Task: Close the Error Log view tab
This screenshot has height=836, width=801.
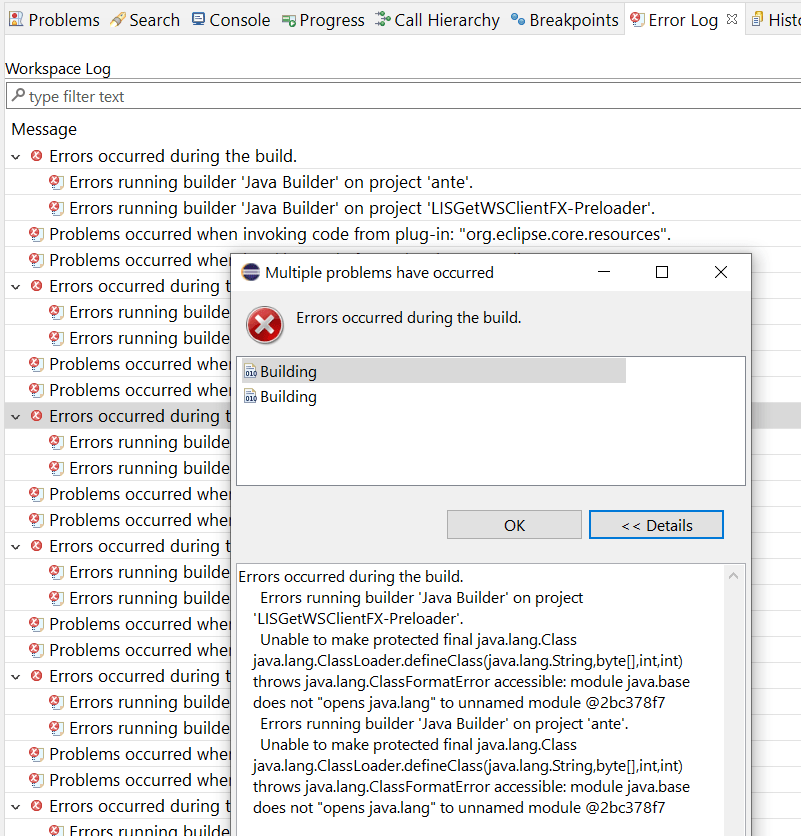Action: pos(732,19)
